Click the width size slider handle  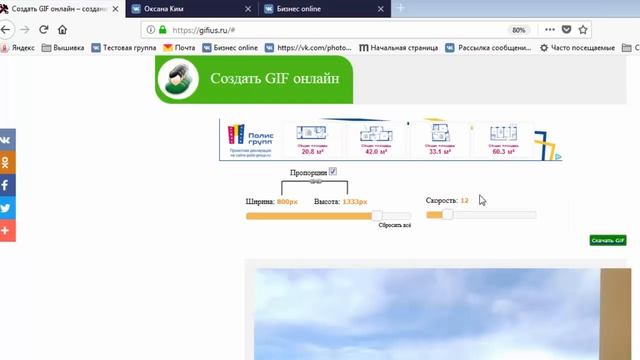click(x=377, y=216)
